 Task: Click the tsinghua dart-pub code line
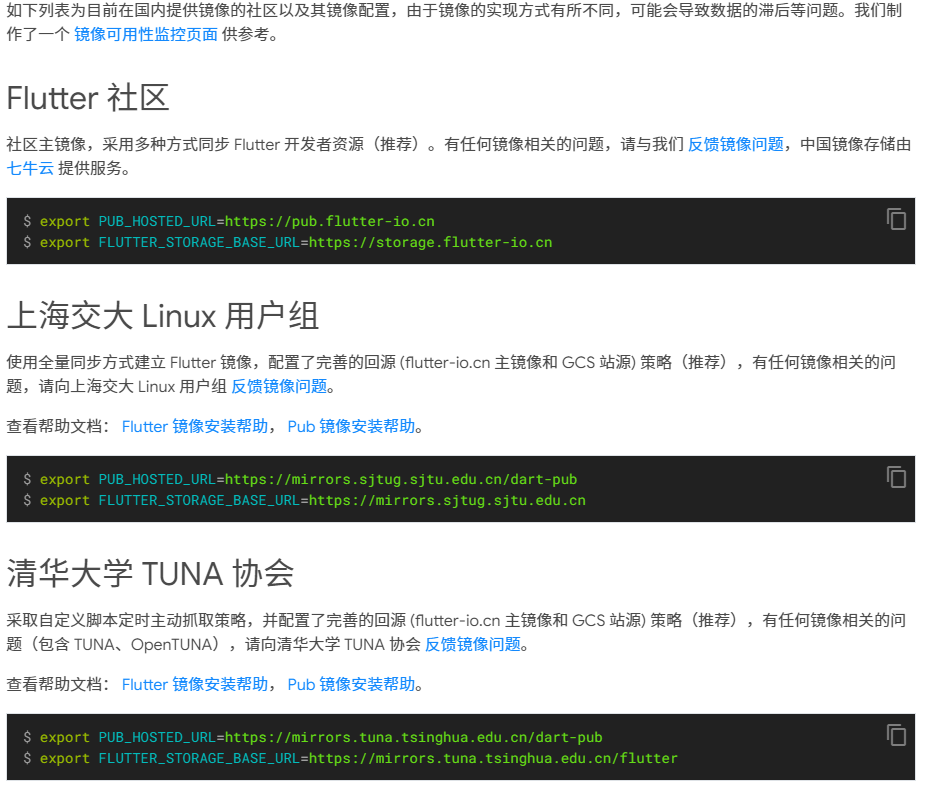coord(313,737)
